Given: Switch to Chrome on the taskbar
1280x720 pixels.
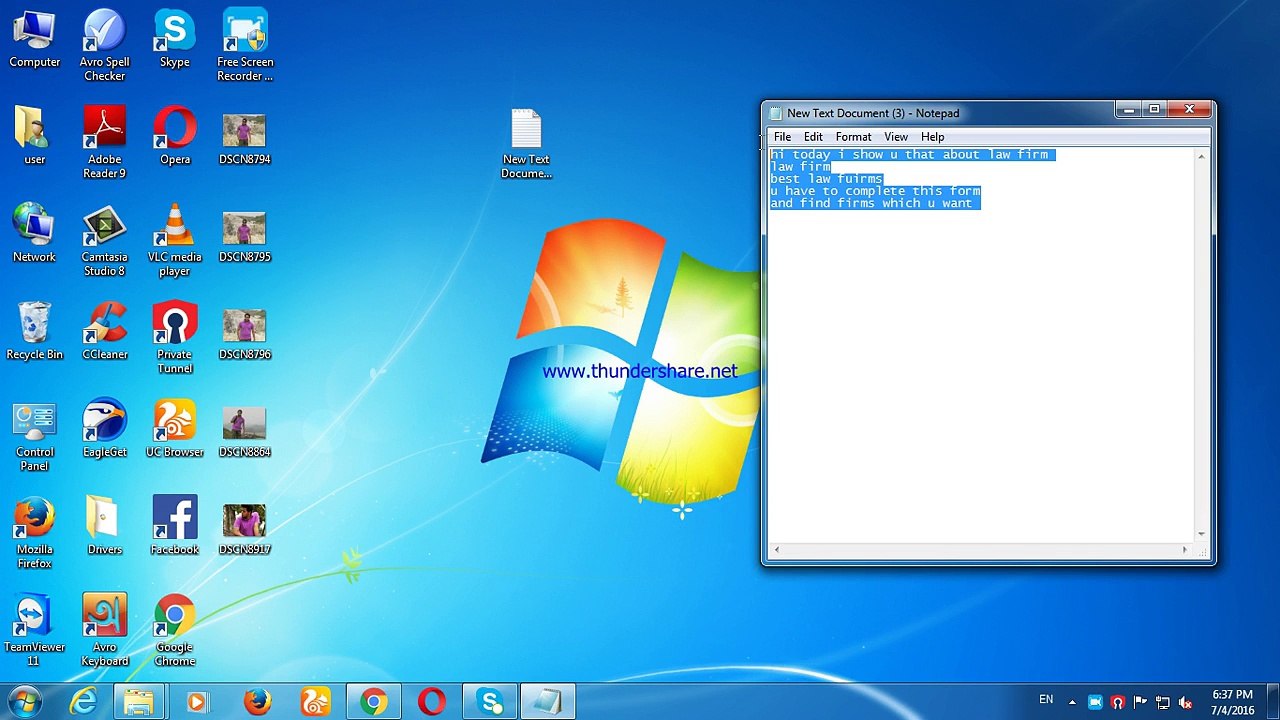Looking at the screenshot, I should (x=374, y=702).
